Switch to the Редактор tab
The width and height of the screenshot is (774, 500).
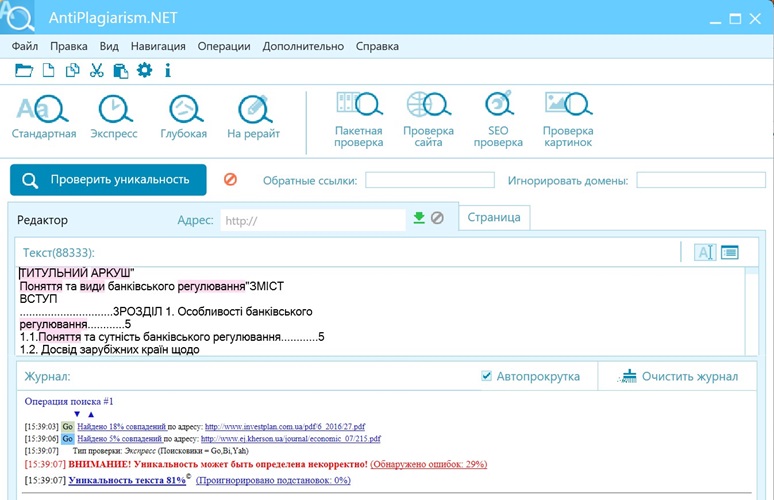tap(42, 220)
